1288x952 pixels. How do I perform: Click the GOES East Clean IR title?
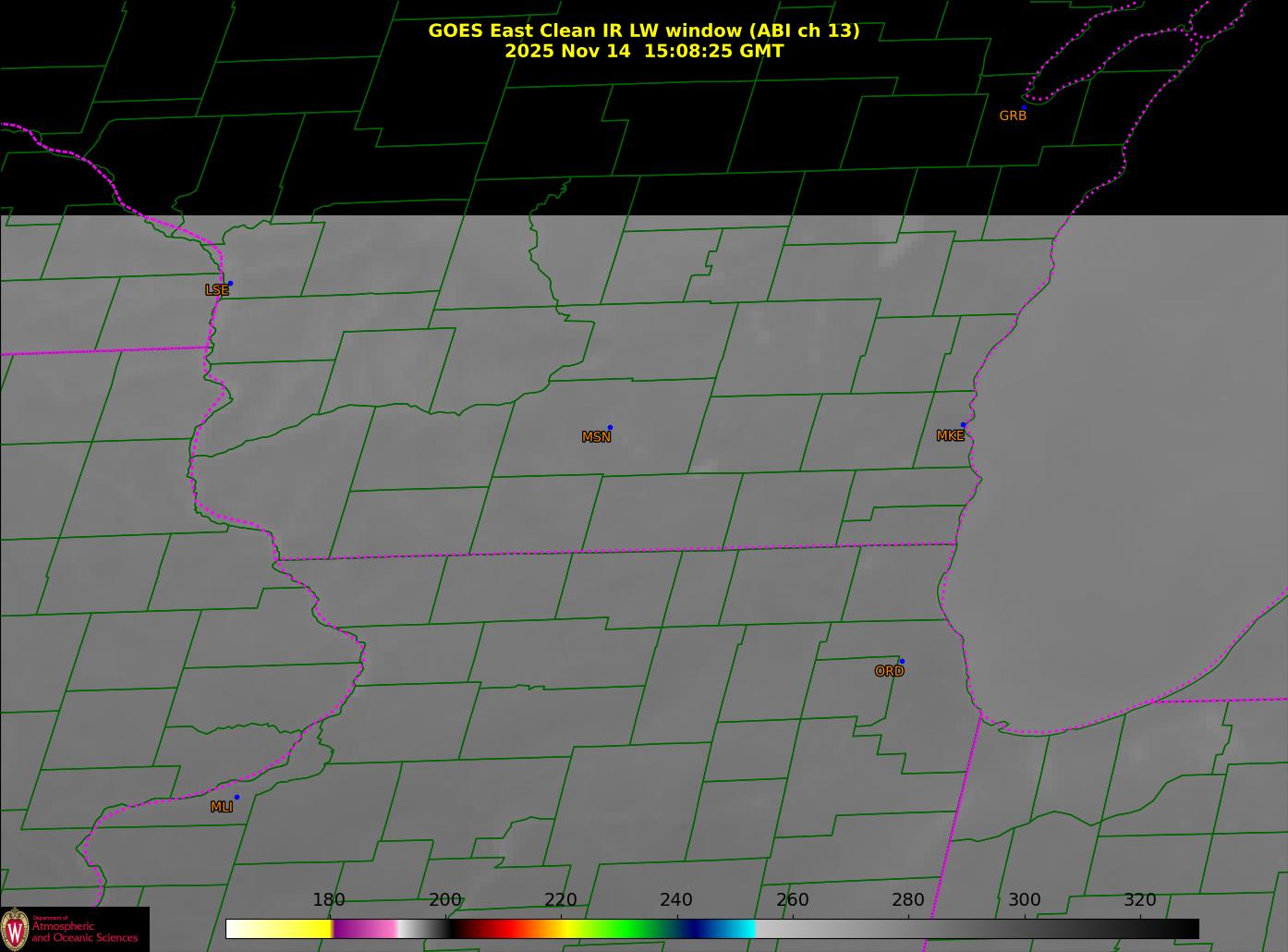(x=643, y=31)
